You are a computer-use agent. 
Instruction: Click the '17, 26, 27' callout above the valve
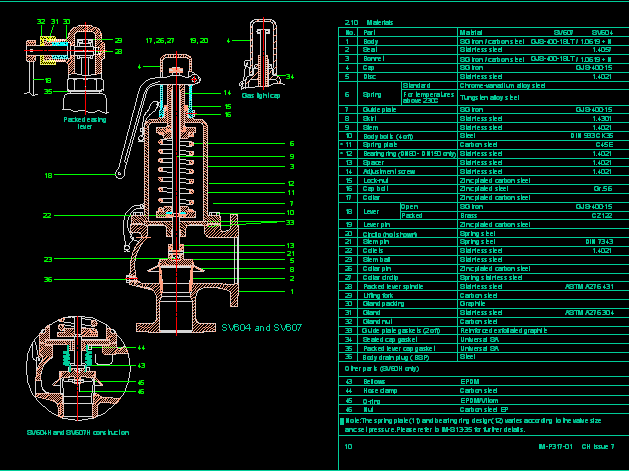(160, 41)
